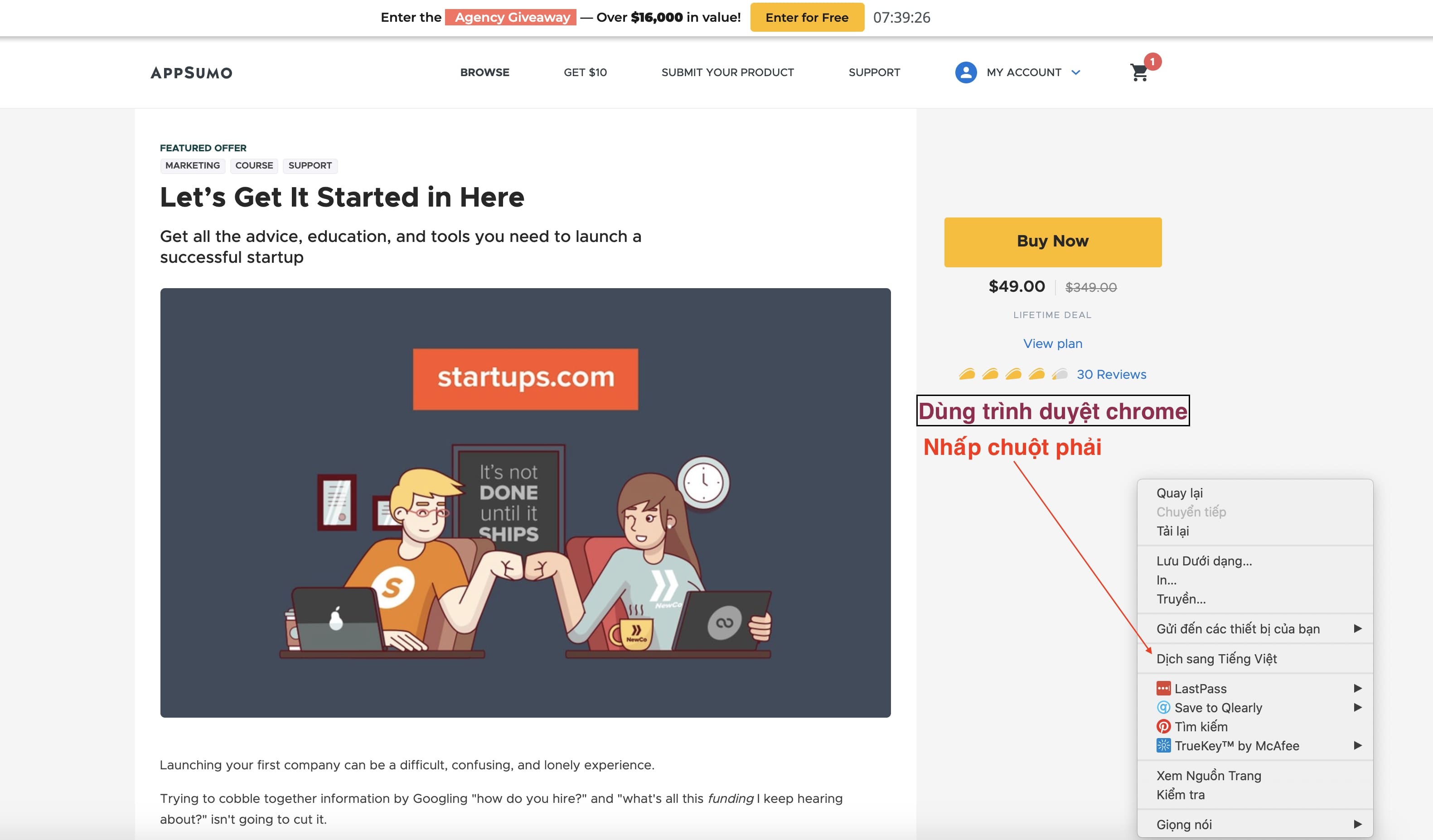Click the TrueKey by McAfee icon
The width and height of the screenshot is (1433, 840).
1163,746
